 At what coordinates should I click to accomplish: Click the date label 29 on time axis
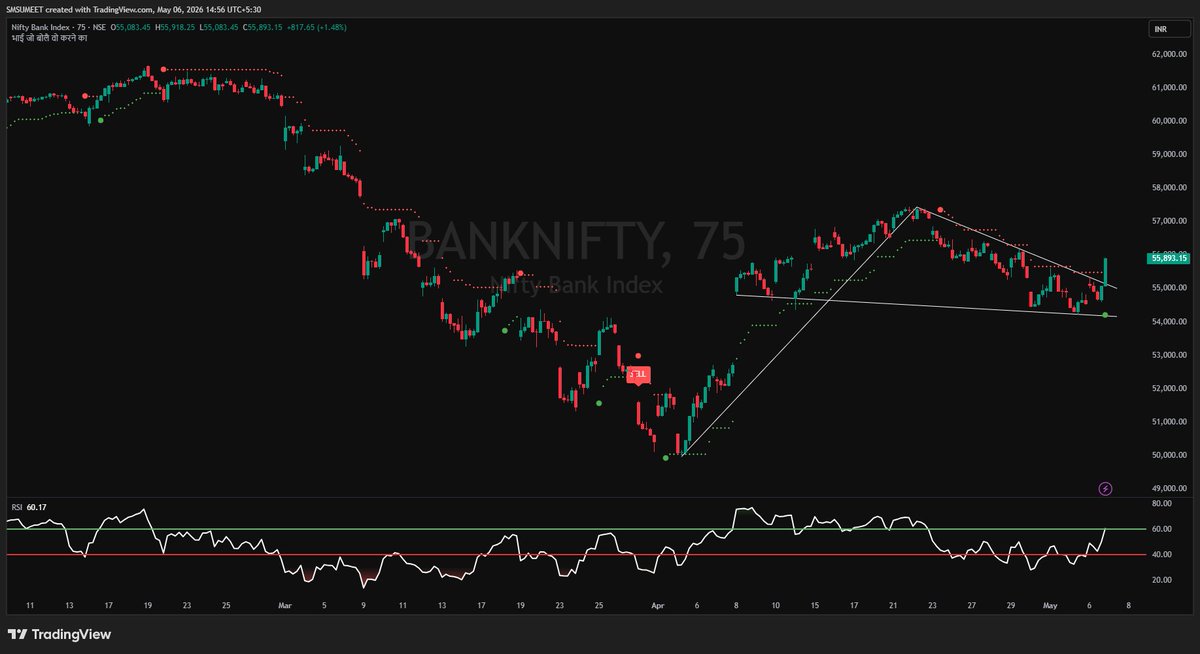click(x=1010, y=606)
